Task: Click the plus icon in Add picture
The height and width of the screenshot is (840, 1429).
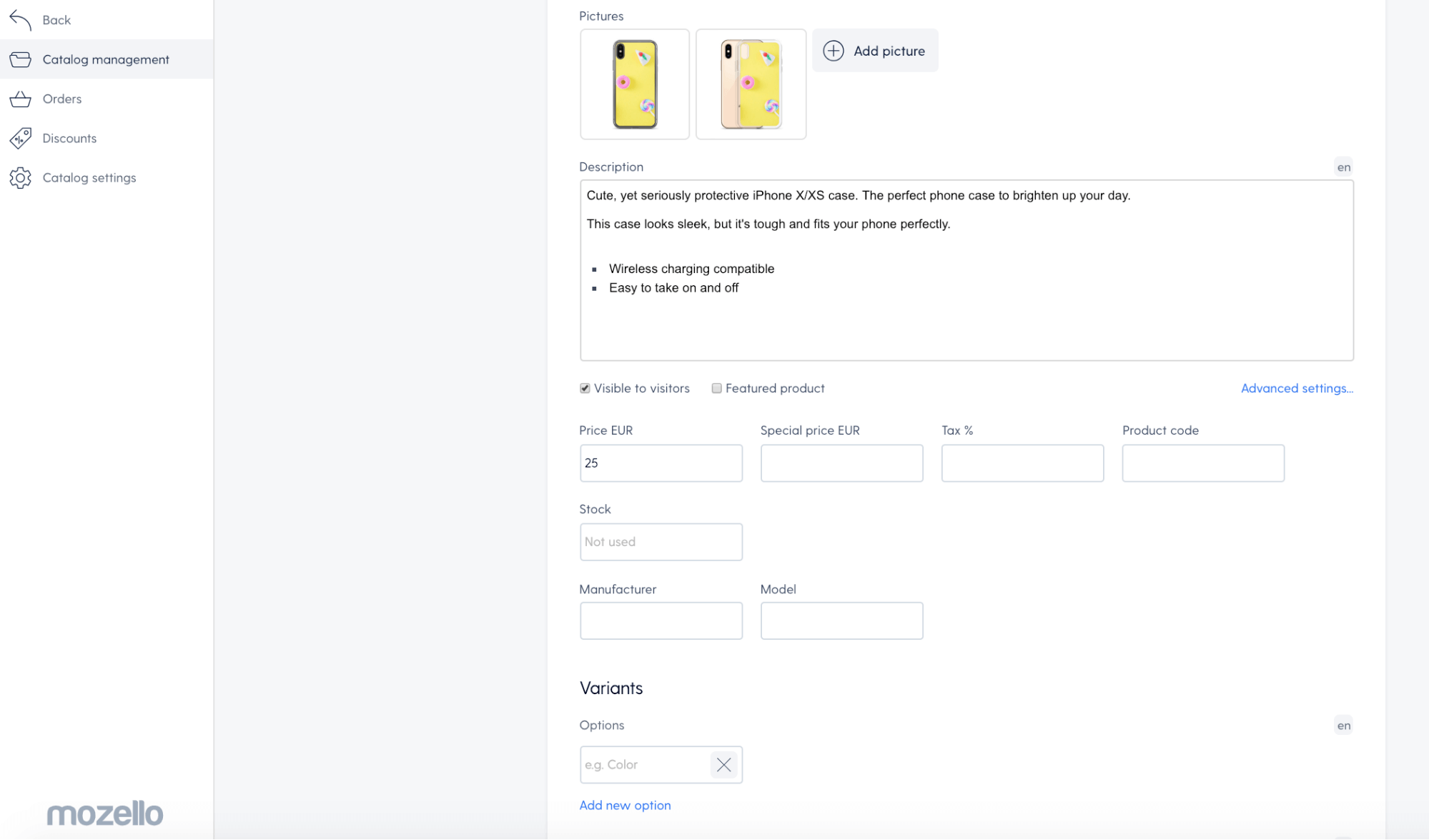Action: click(833, 51)
